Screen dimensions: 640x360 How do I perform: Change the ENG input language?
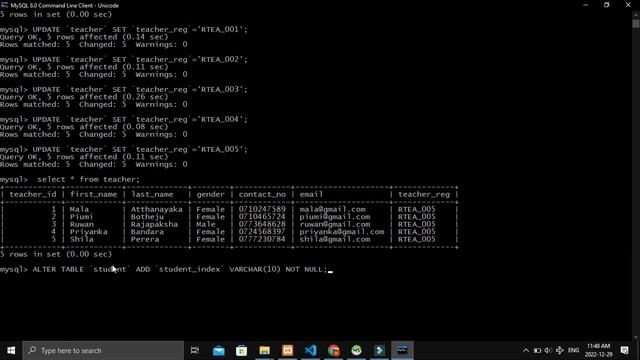point(573,350)
